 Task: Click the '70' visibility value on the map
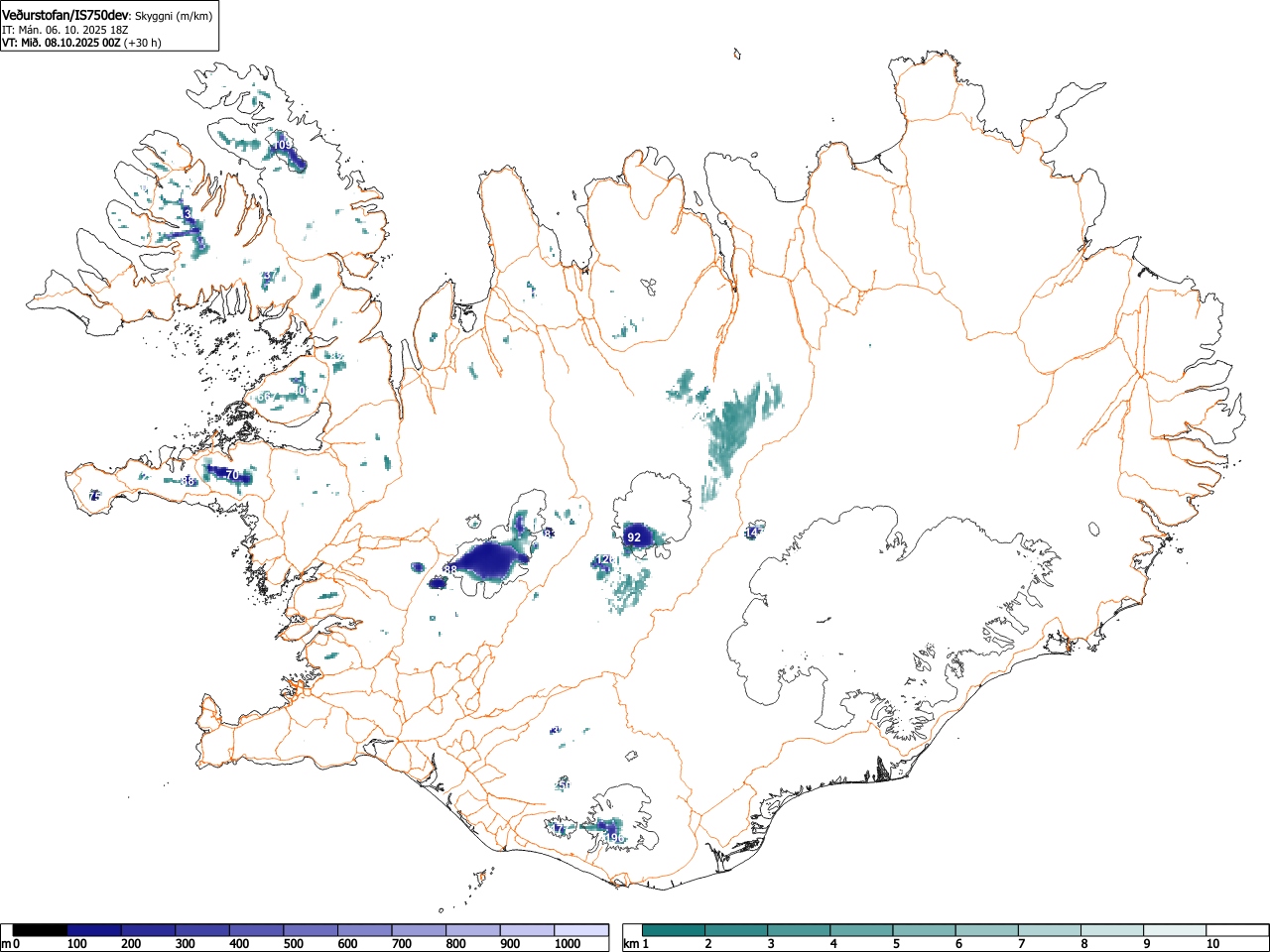[x=232, y=475]
